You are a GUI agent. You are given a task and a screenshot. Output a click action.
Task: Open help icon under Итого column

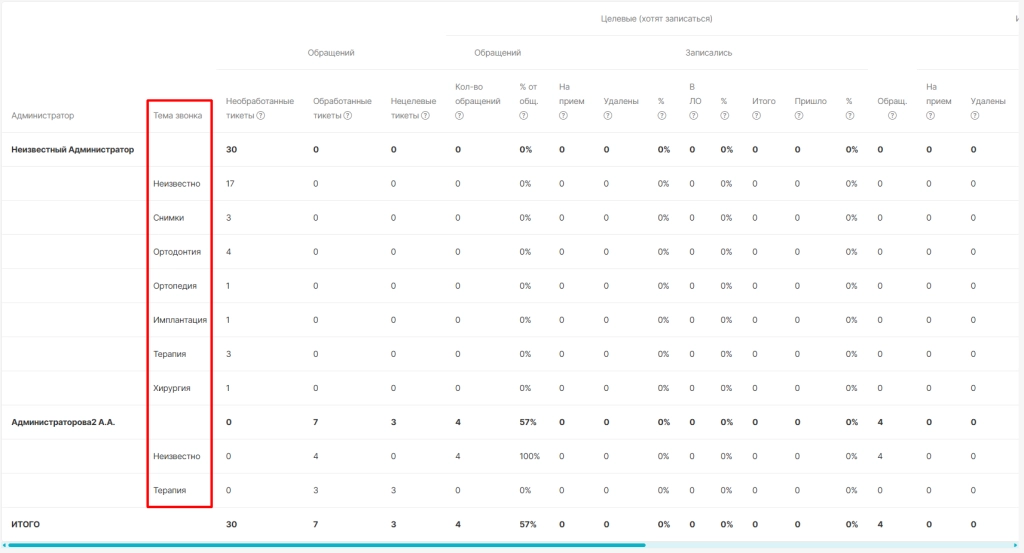click(x=756, y=116)
